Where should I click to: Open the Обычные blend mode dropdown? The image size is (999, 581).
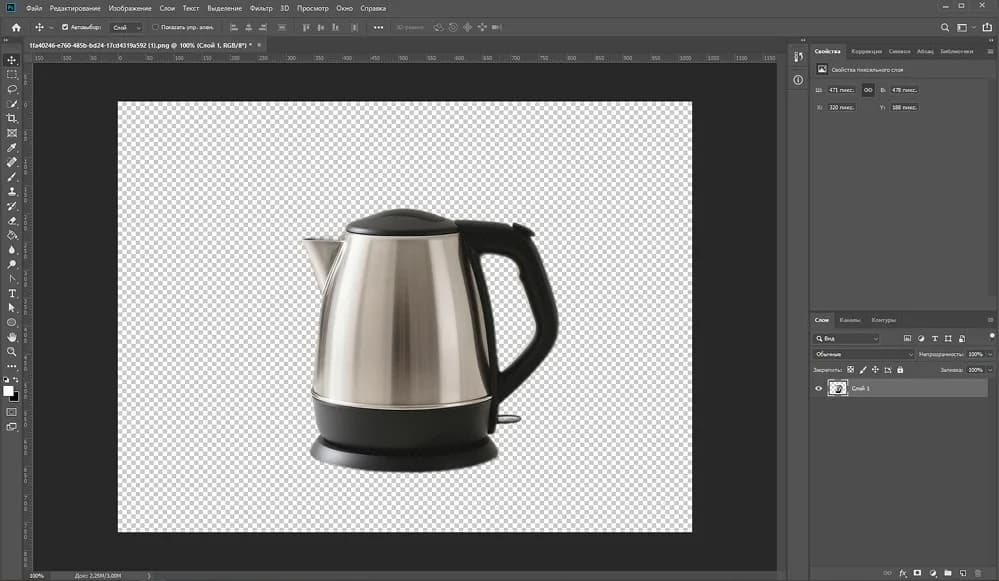coord(863,354)
